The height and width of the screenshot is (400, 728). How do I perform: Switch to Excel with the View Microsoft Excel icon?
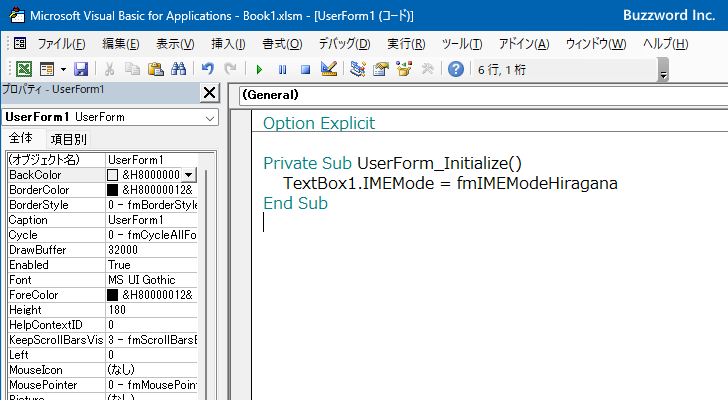(x=24, y=69)
